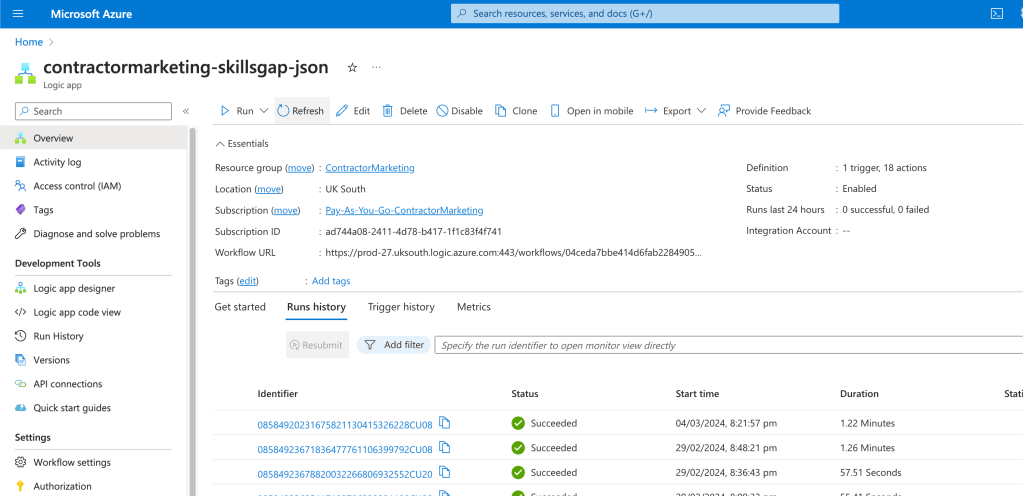This screenshot has height=496, width=1023.
Task: Click the Workflow settings gear icon
Action: tap(21, 463)
